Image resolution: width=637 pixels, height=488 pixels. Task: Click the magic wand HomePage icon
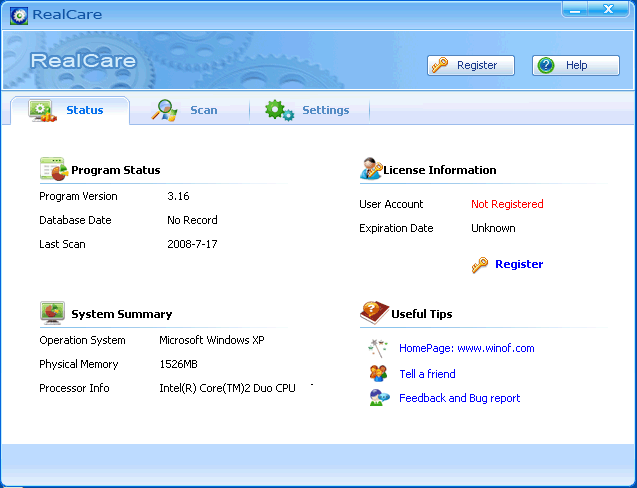click(378, 348)
